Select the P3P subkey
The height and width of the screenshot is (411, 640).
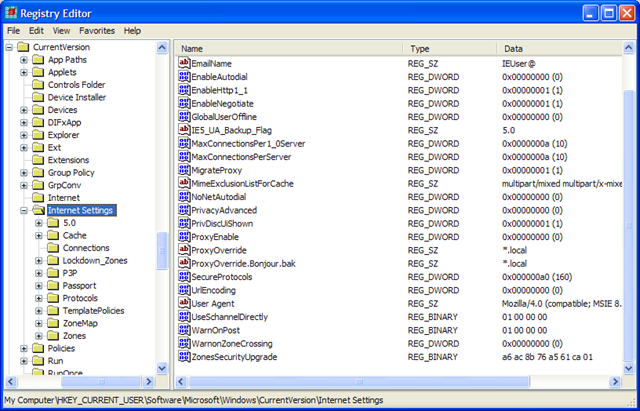(x=70, y=273)
